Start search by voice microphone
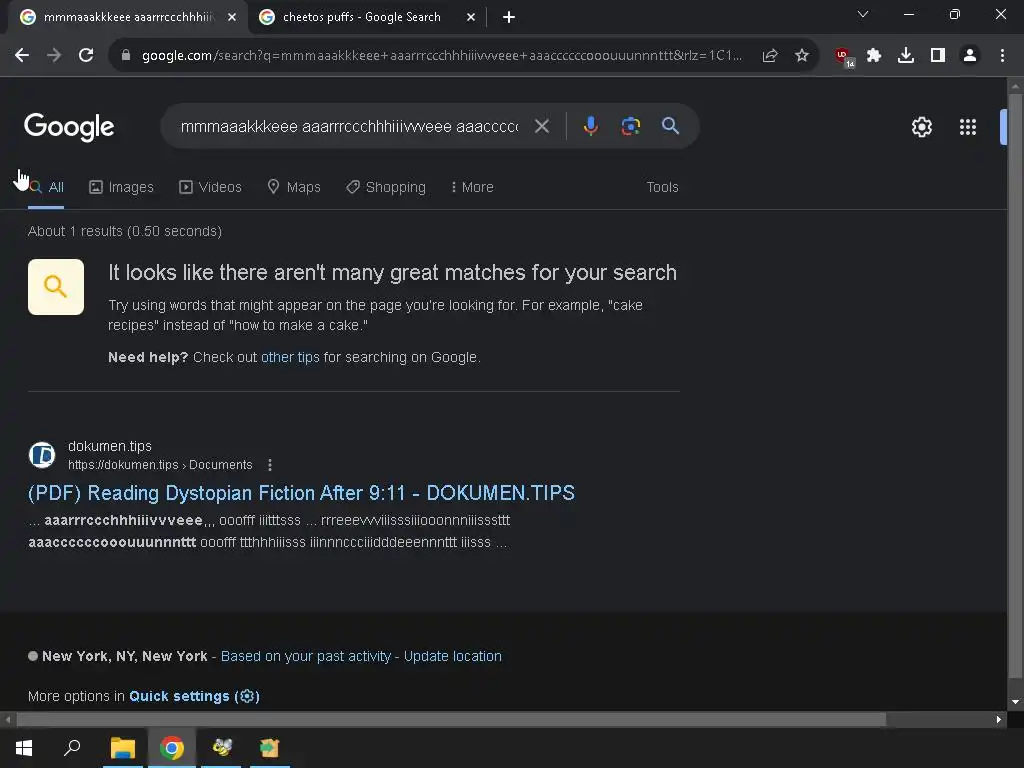1024x768 pixels. click(x=590, y=126)
